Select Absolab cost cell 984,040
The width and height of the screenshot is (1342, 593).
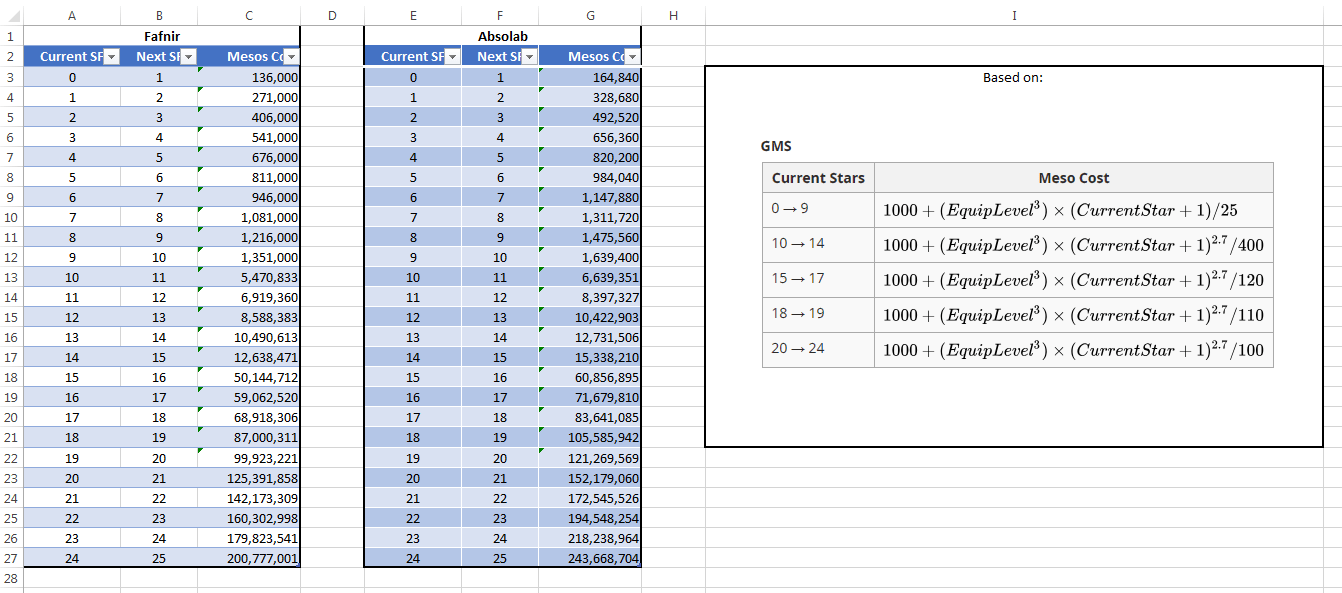coord(590,177)
